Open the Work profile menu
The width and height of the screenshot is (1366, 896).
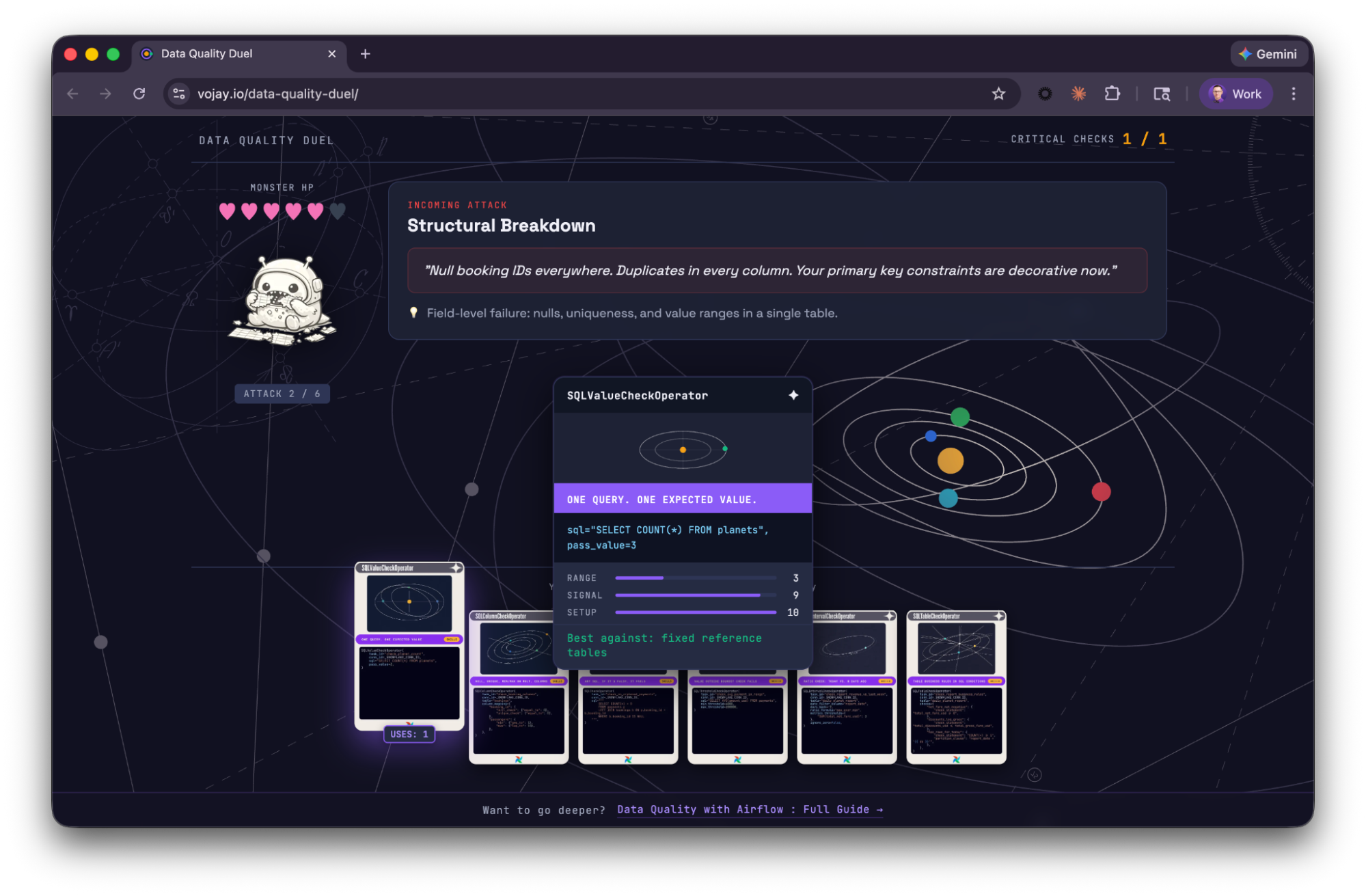1235,94
